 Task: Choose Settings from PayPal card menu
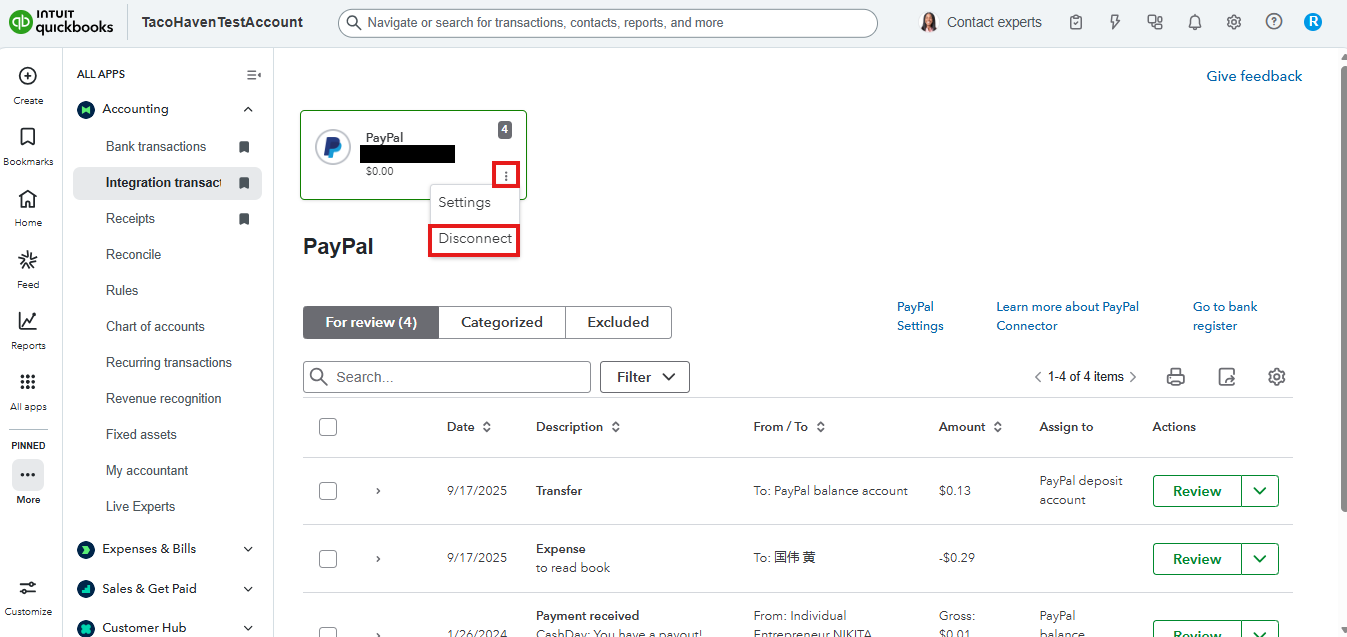pyautogui.click(x=465, y=202)
